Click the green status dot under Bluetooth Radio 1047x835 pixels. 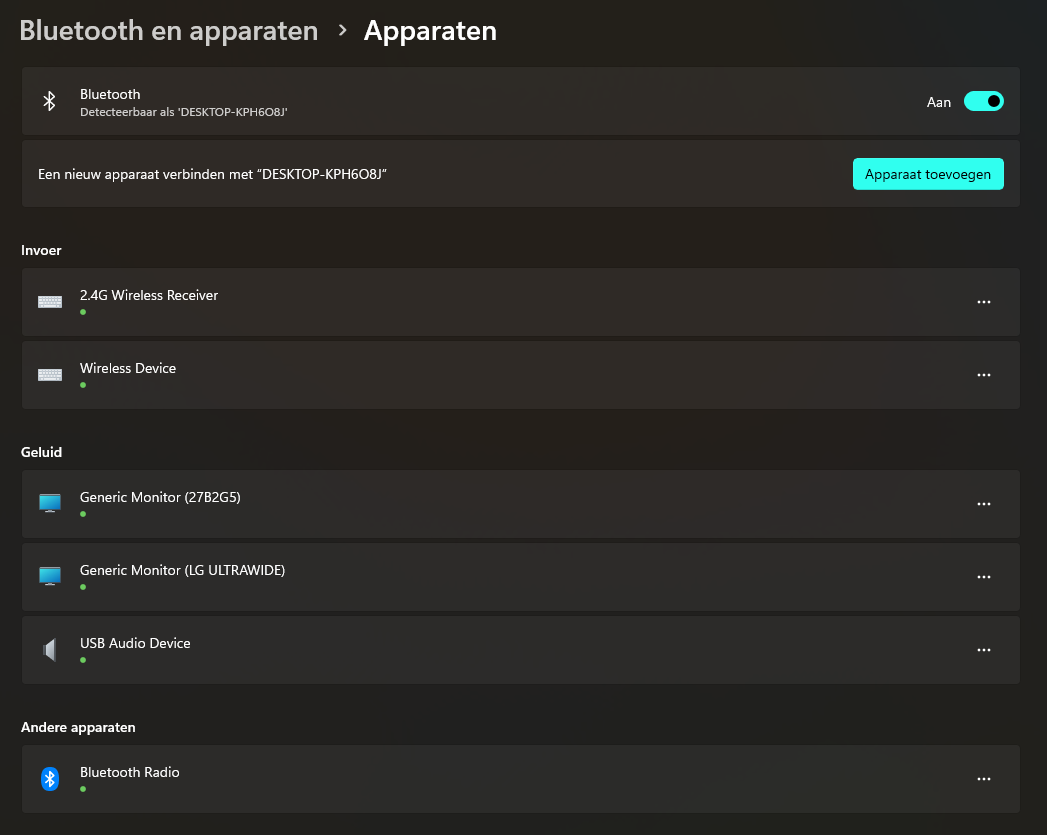coord(83,789)
